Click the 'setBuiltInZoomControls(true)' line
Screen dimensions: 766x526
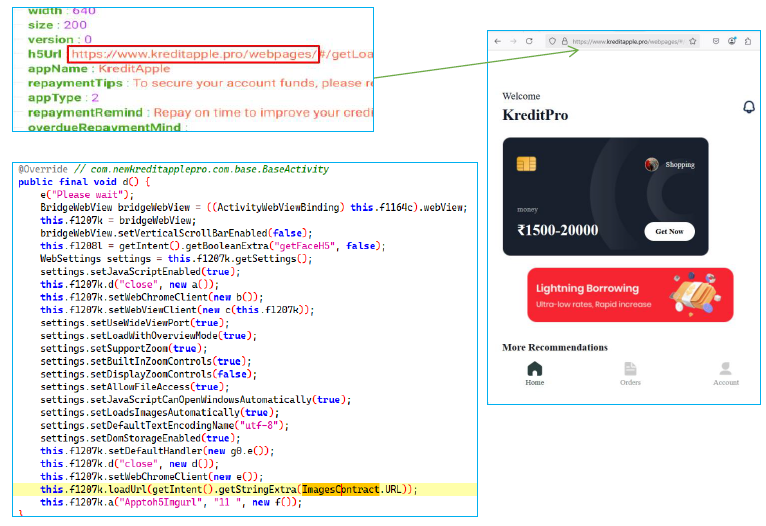[146, 361]
